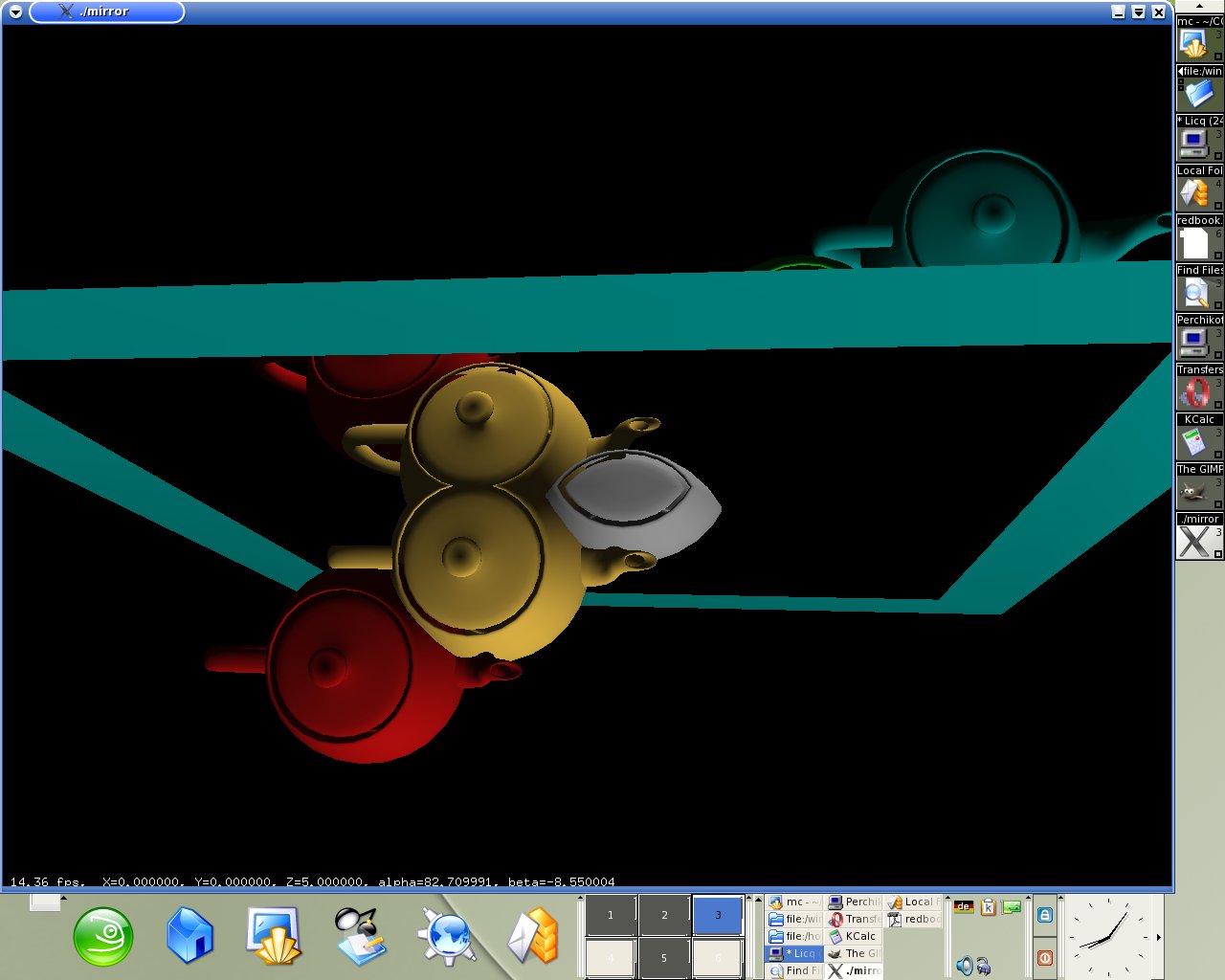Open redbook document in side dock
The image size is (1225, 980).
(x=1199, y=237)
